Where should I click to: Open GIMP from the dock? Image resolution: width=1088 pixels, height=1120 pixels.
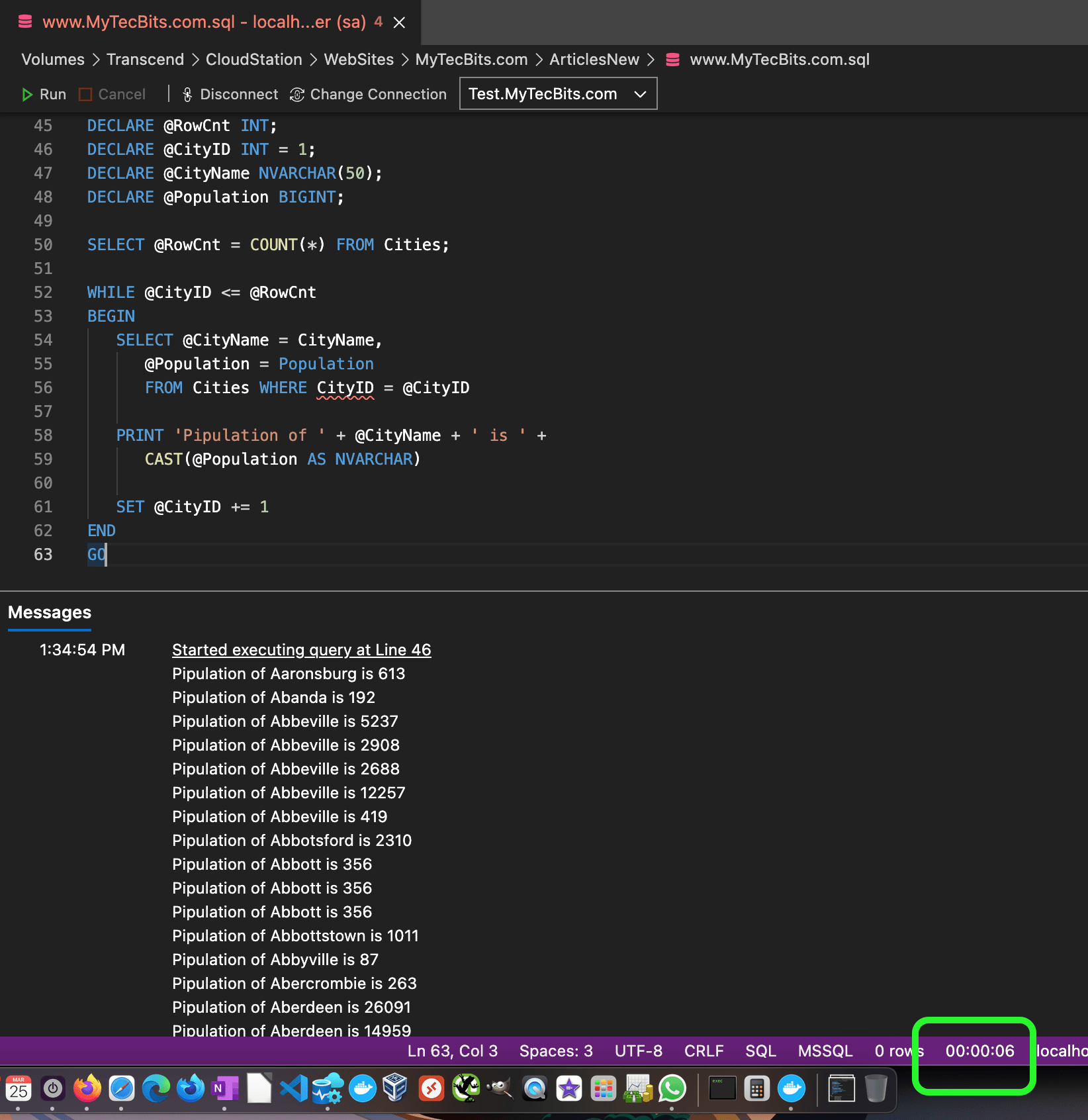click(x=499, y=1088)
